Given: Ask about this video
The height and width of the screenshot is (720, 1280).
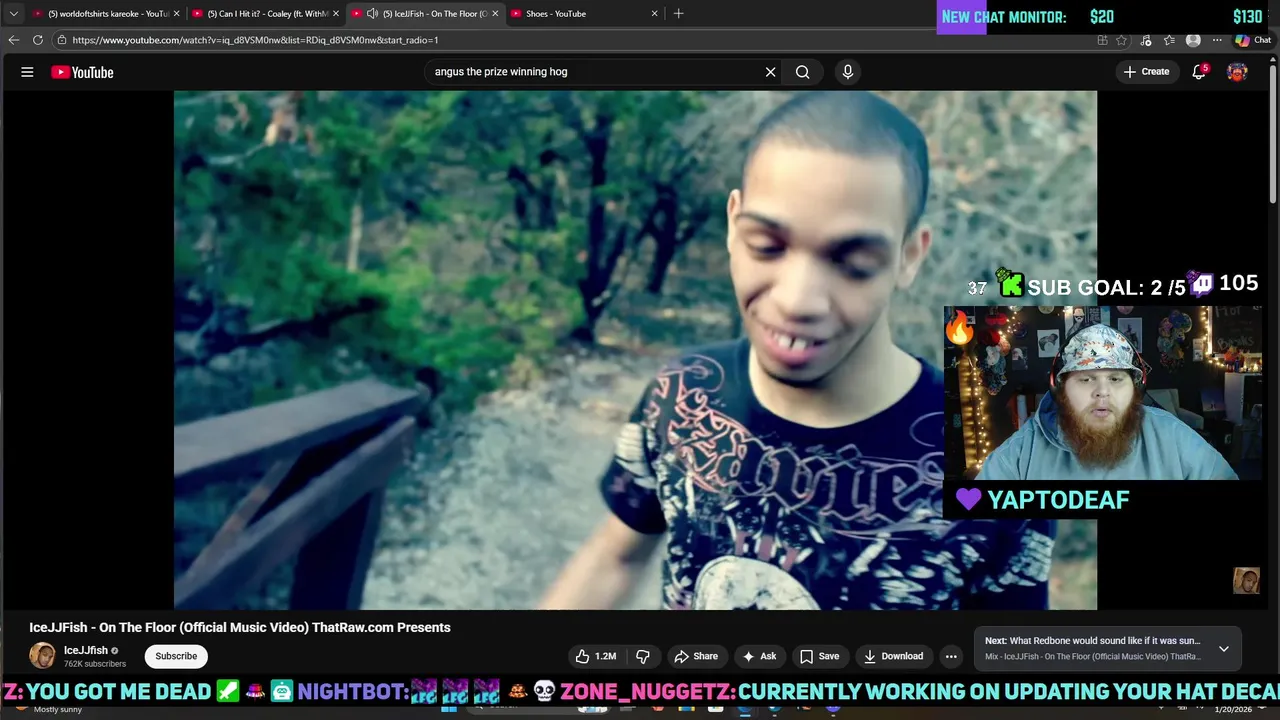Looking at the screenshot, I should 759,656.
